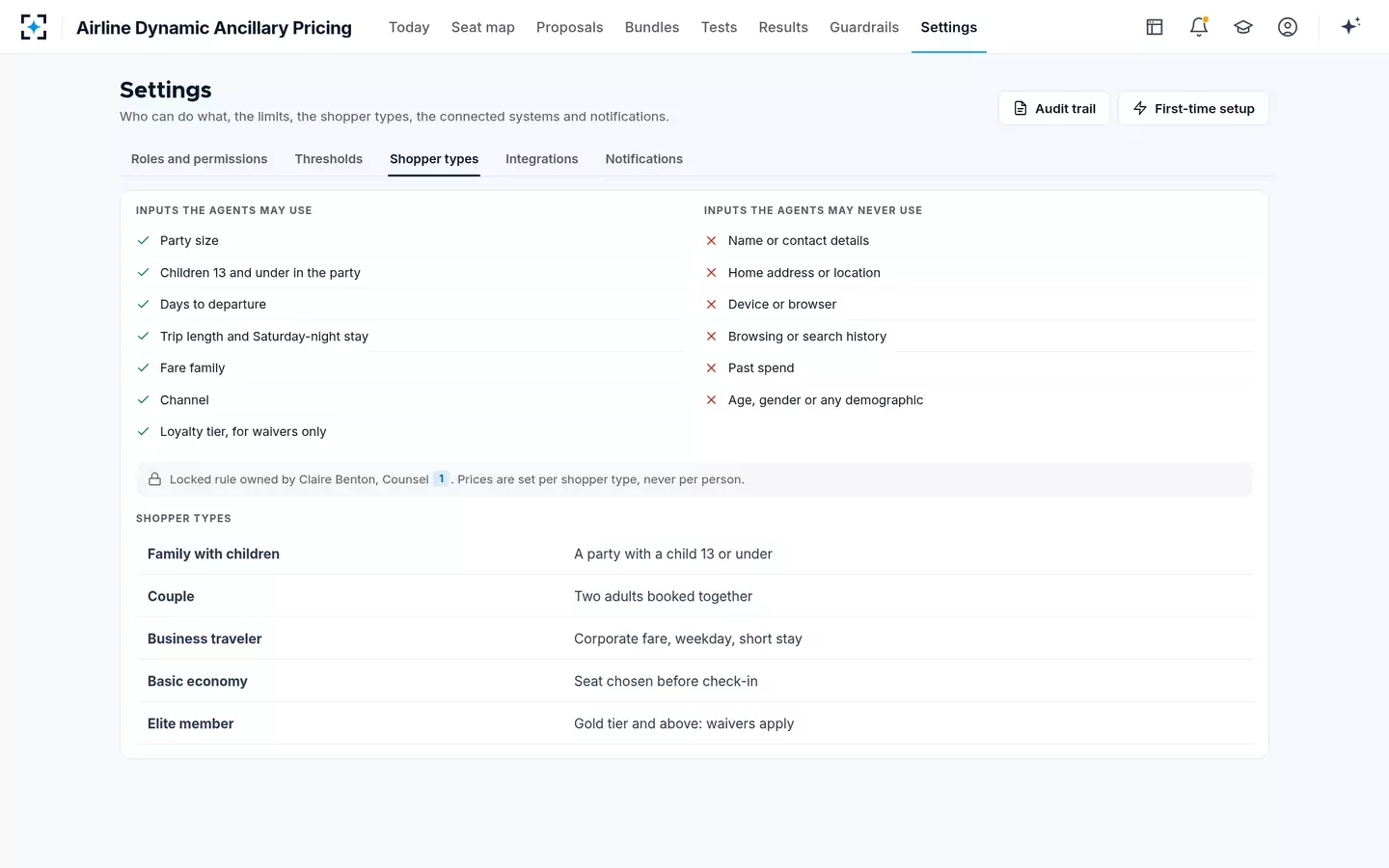Open the Proposals page
The image size is (1389, 868).
tap(570, 27)
